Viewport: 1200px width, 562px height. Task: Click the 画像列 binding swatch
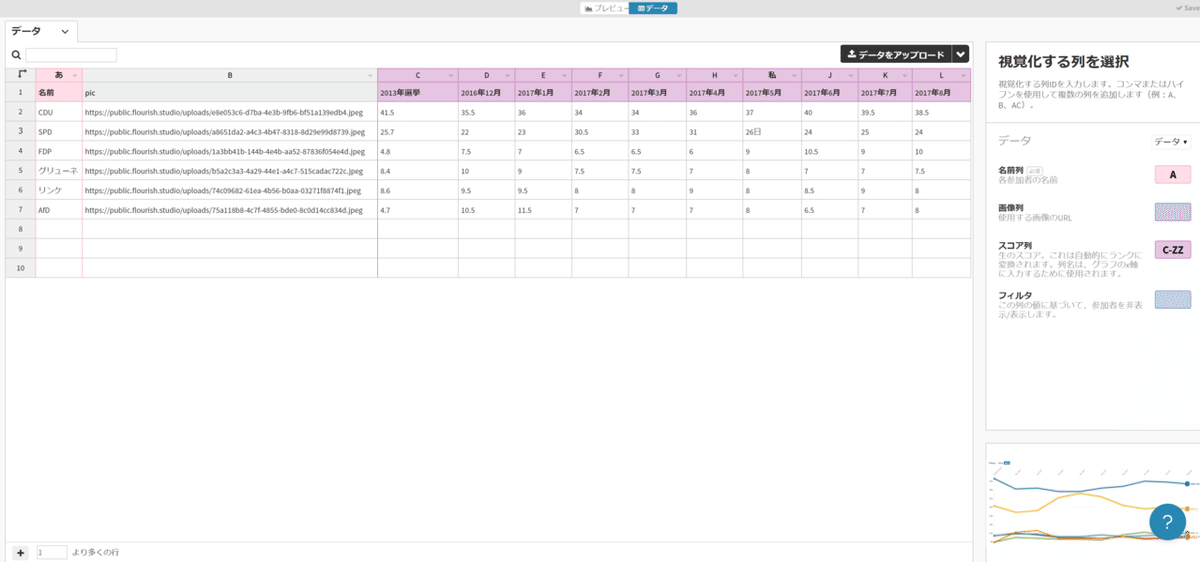1173,211
